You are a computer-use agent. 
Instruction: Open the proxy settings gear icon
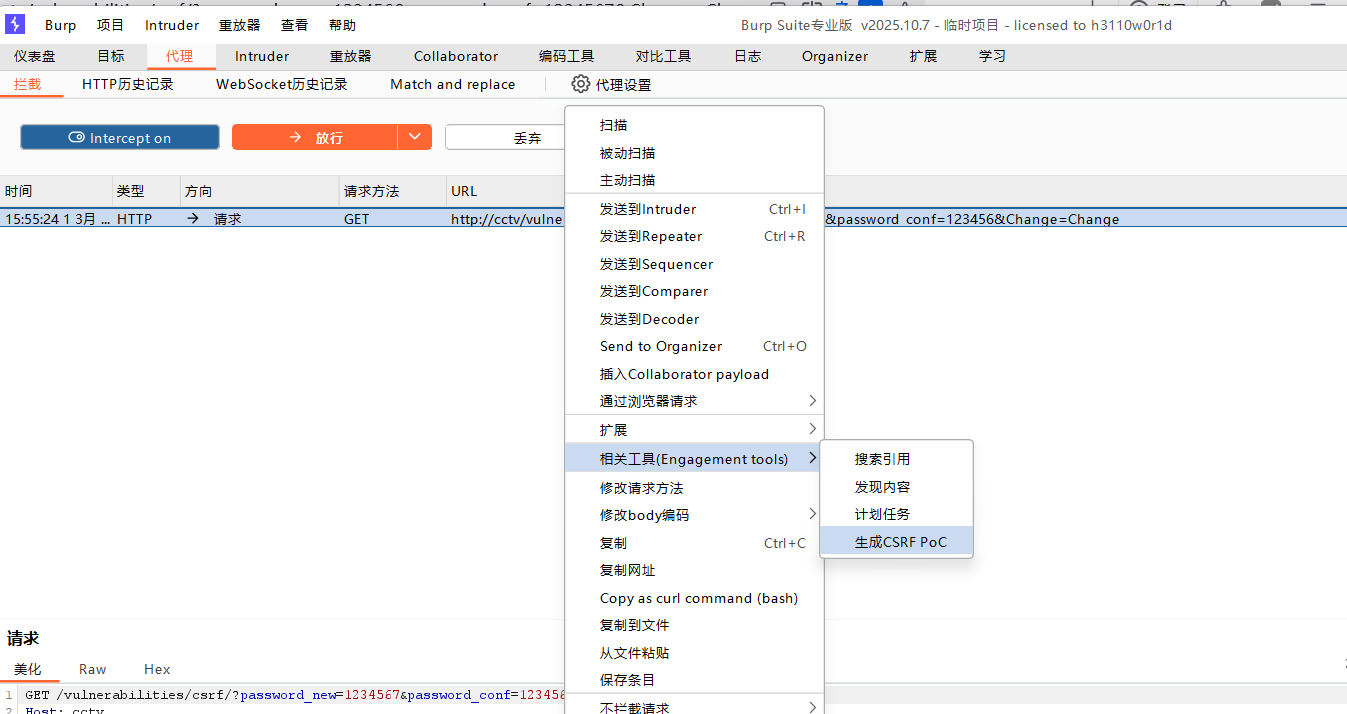pos(580,84)
